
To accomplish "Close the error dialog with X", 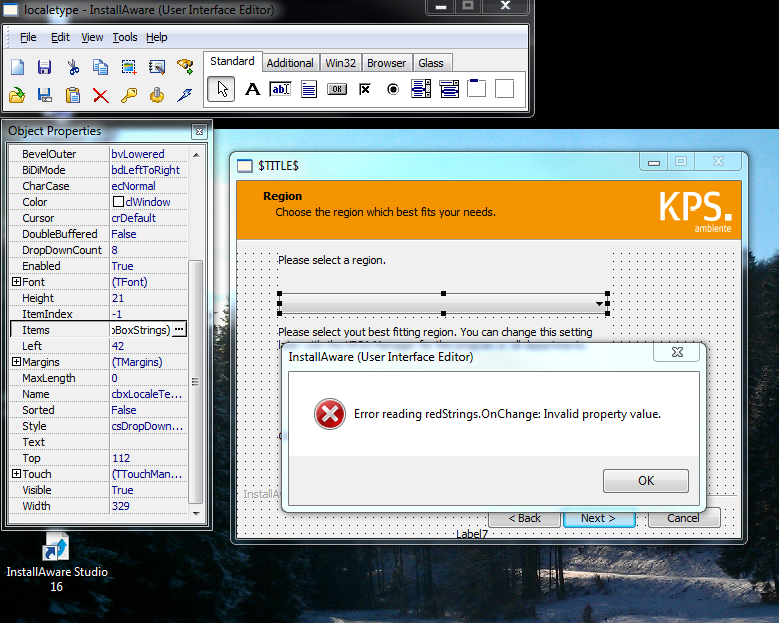I will coord(677,352).
